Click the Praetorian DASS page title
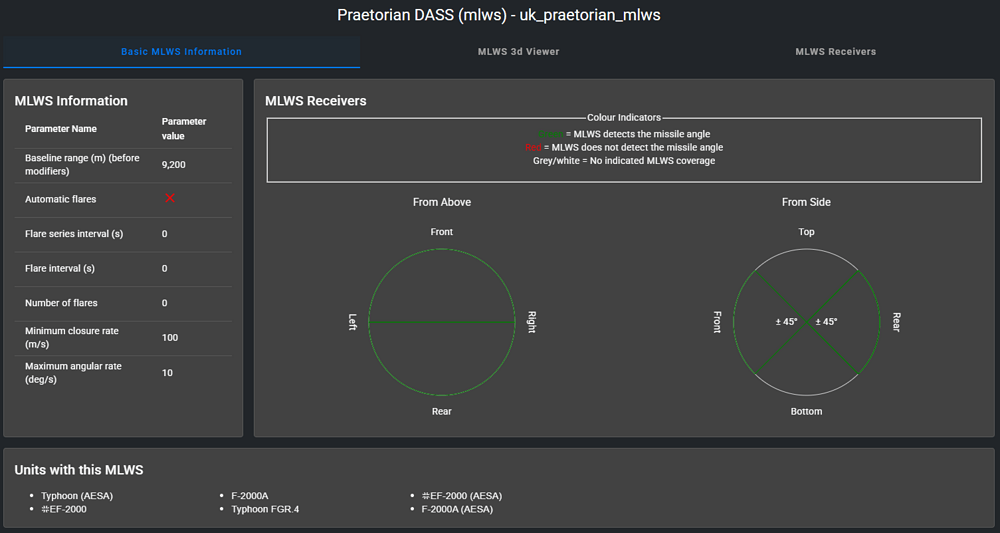1000x533 pixels. [x=499, y=15]
